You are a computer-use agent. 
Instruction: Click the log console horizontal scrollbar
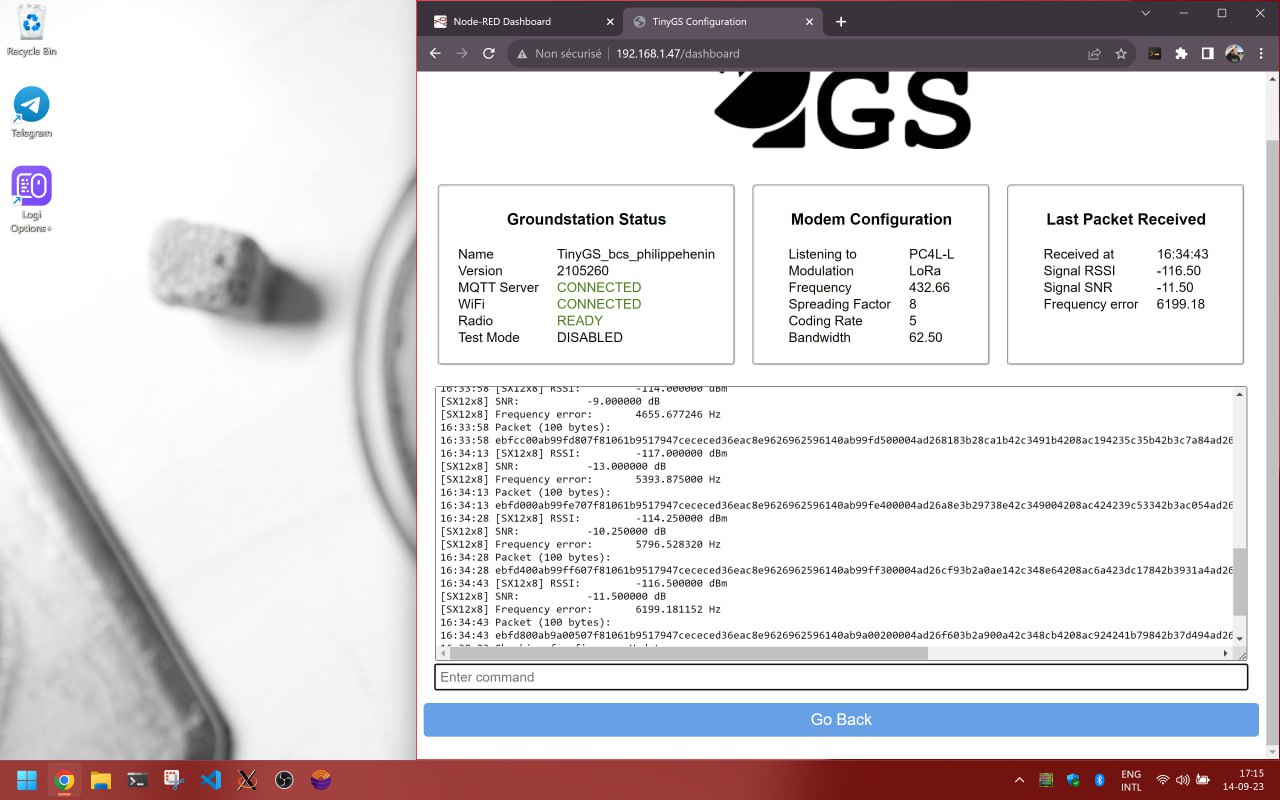[x=688, y=653]
